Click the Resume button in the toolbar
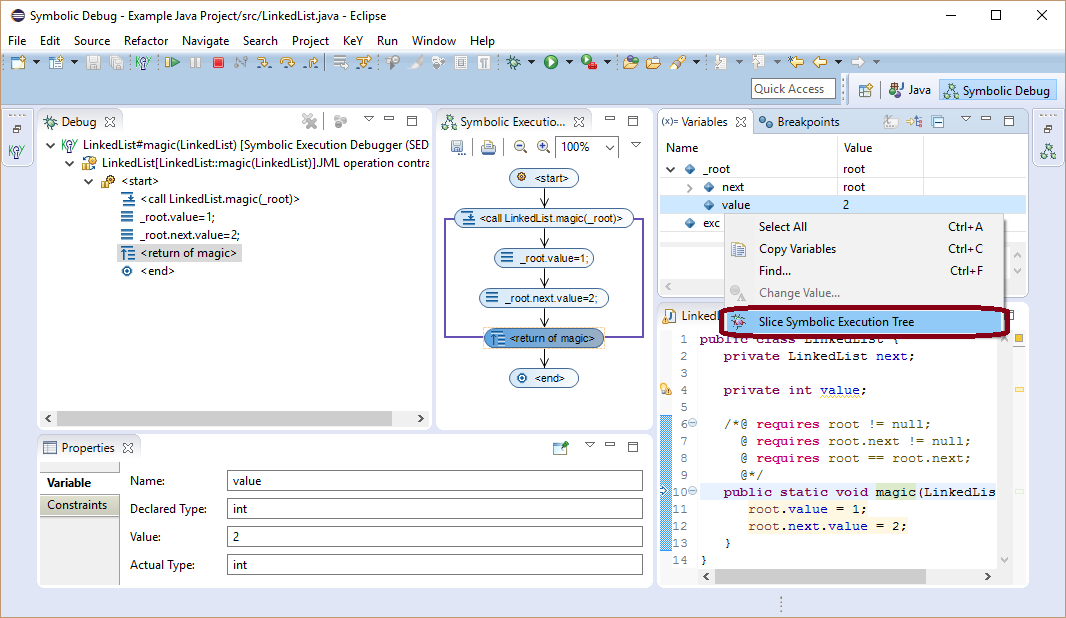This screenshot has height=618, width=1066. coord(172,63)
